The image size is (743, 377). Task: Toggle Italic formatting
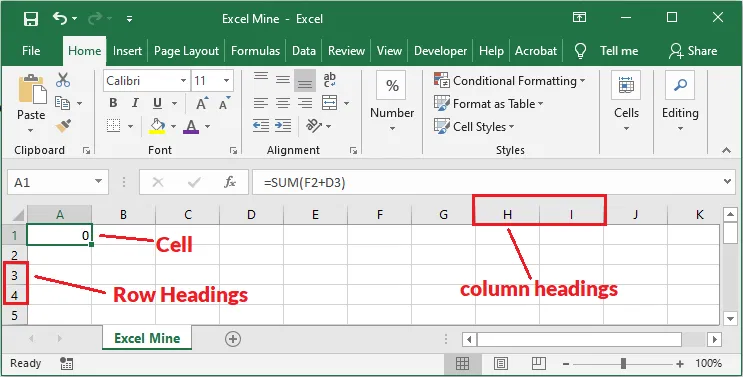[x=136, y=103]
